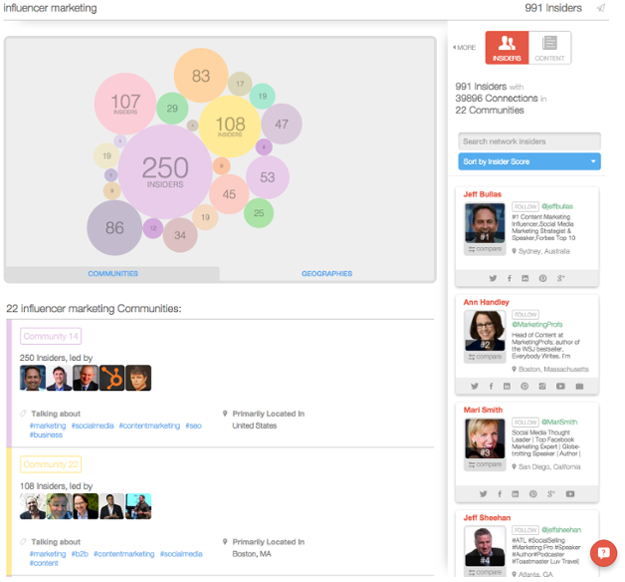Focus the Search network insiders field
The image size is (625, 582).
click(529, 141)
